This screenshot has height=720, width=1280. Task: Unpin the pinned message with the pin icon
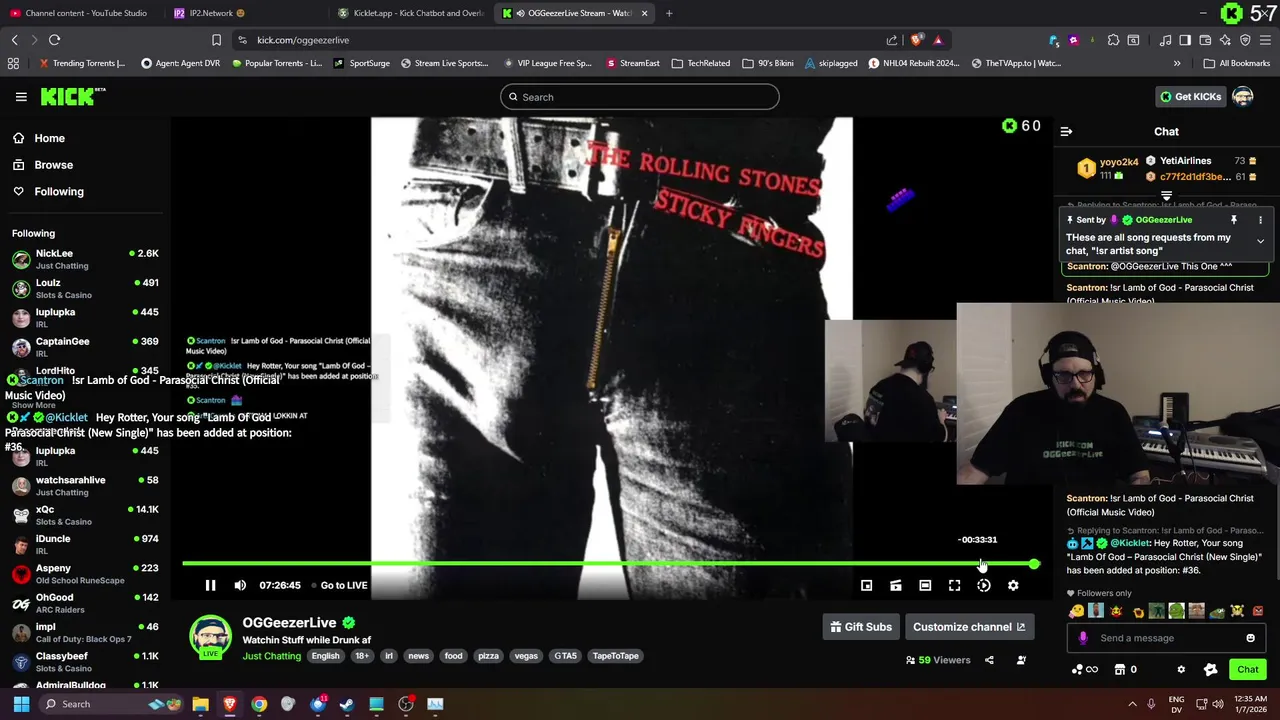click(1234, 220)
